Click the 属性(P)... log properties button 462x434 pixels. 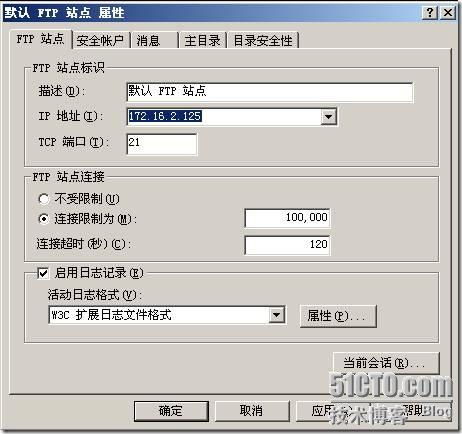[x=338, y=316]
